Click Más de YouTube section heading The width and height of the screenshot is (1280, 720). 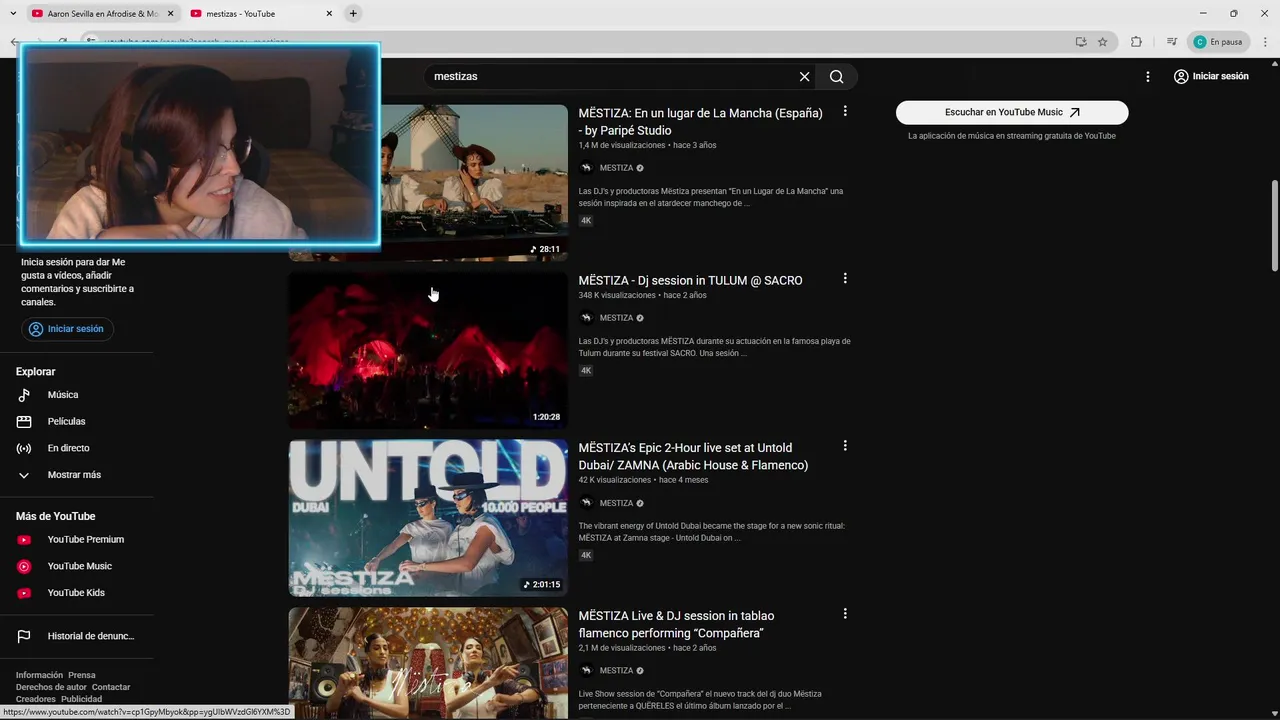pyautogui.click(x=56, y=516)
